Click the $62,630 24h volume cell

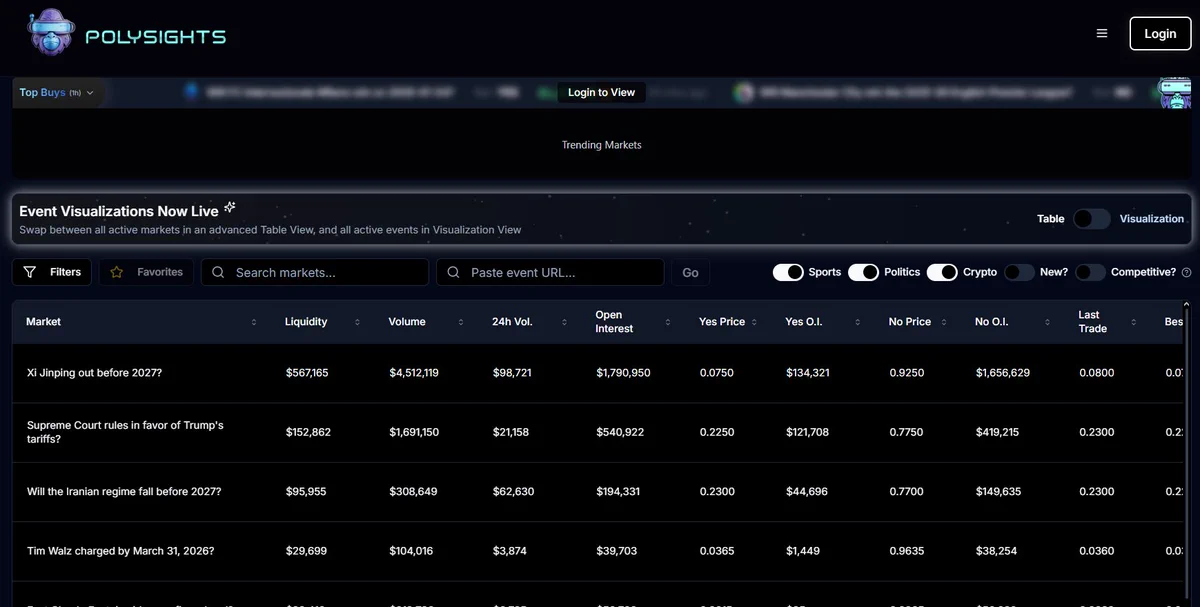513,492
